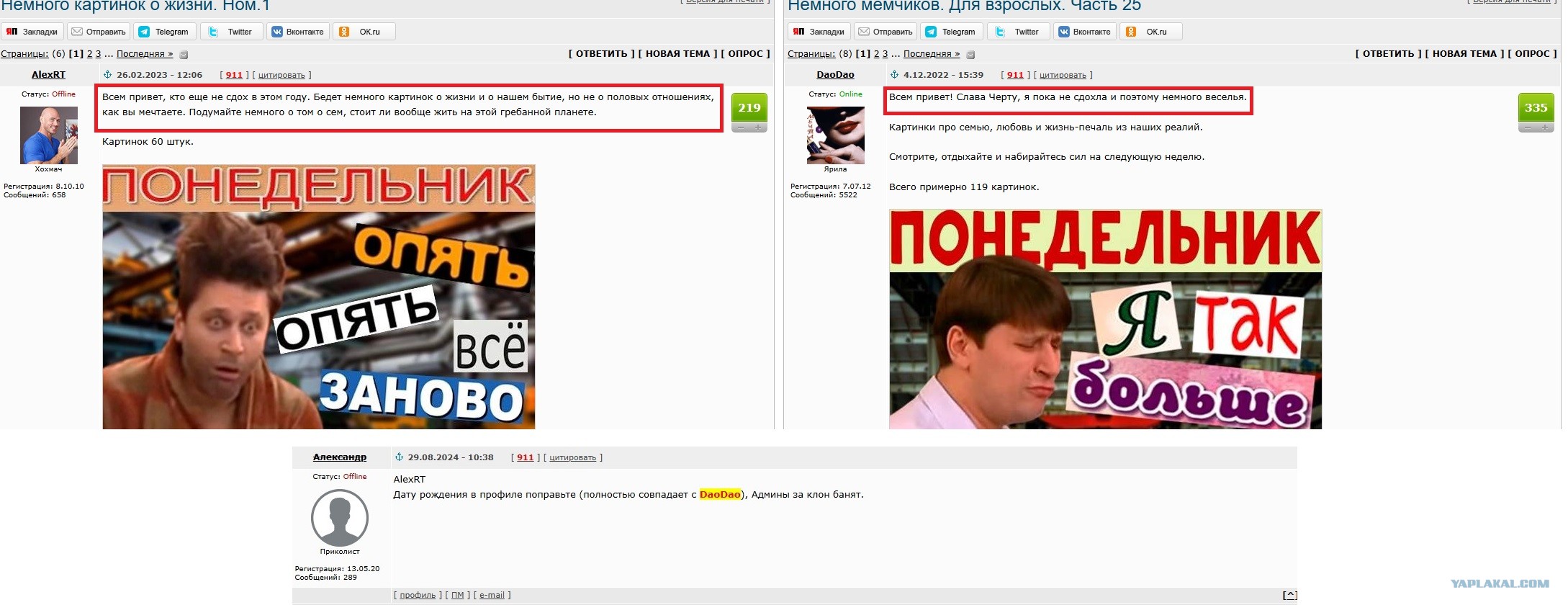Image resolution: width=1568 pixels, height=605 pixels.
Task: Click Закладки share button in AlexRT's thread
Action: pyautogui.click(x=32, y=32)
